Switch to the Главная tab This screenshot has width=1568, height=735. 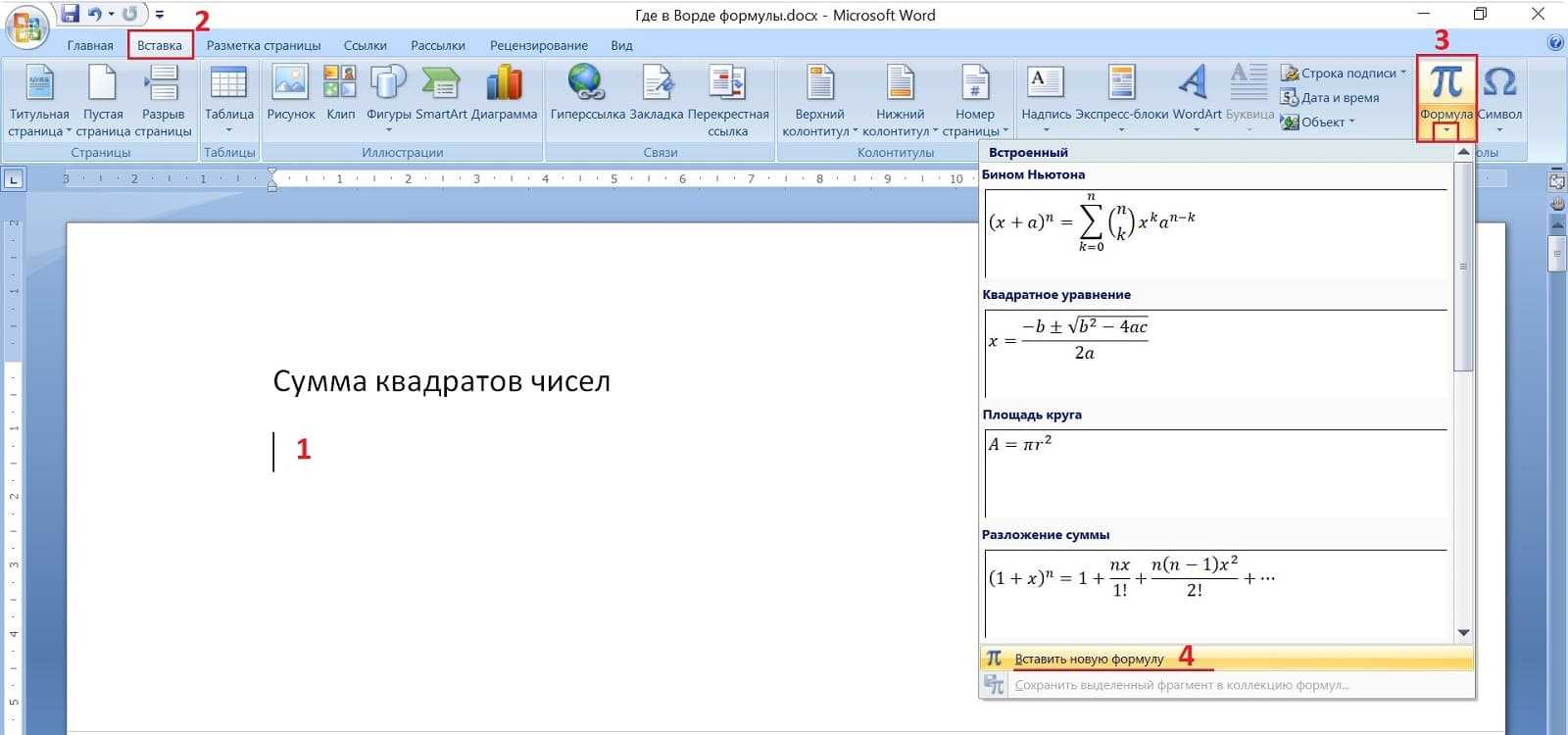click(x=90, y=45)
